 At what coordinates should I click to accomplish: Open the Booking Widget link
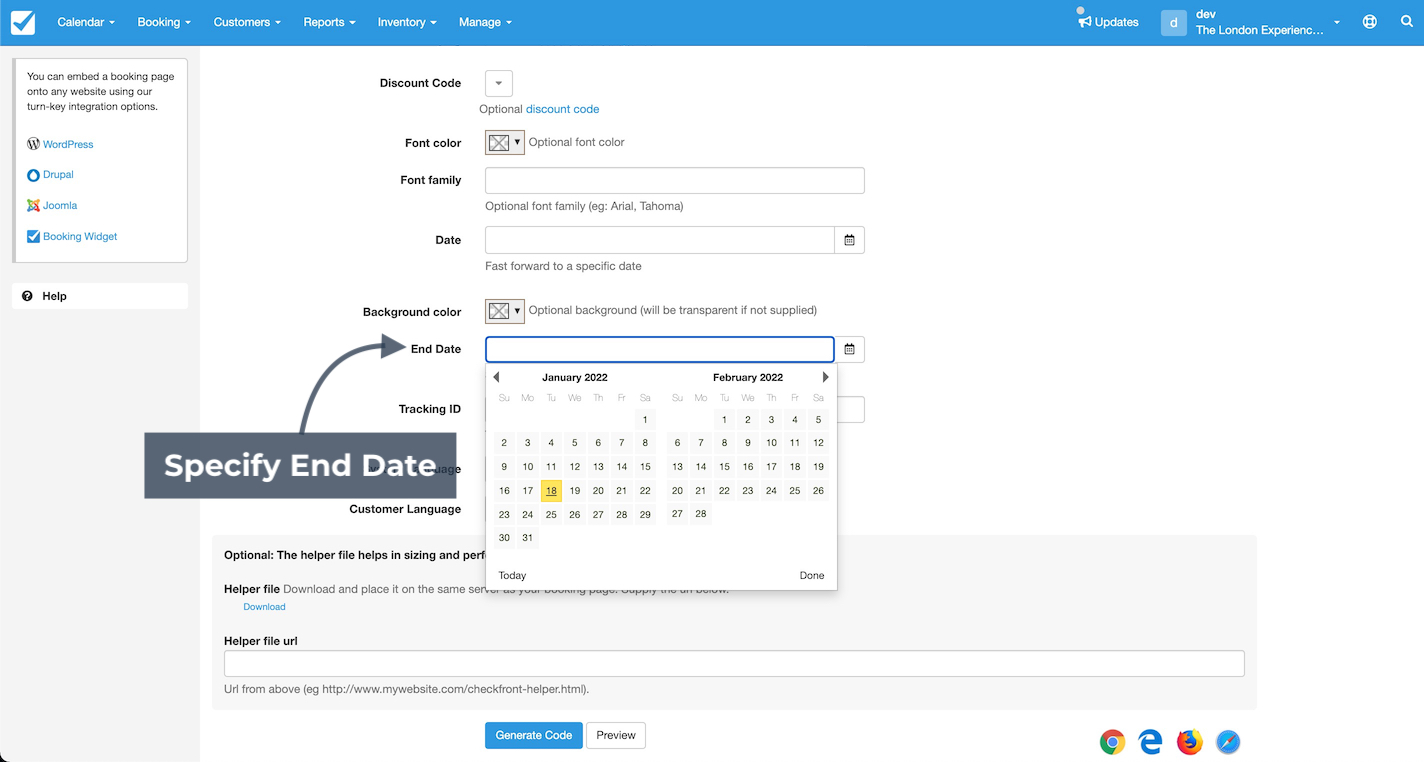[x=80, y=236]
